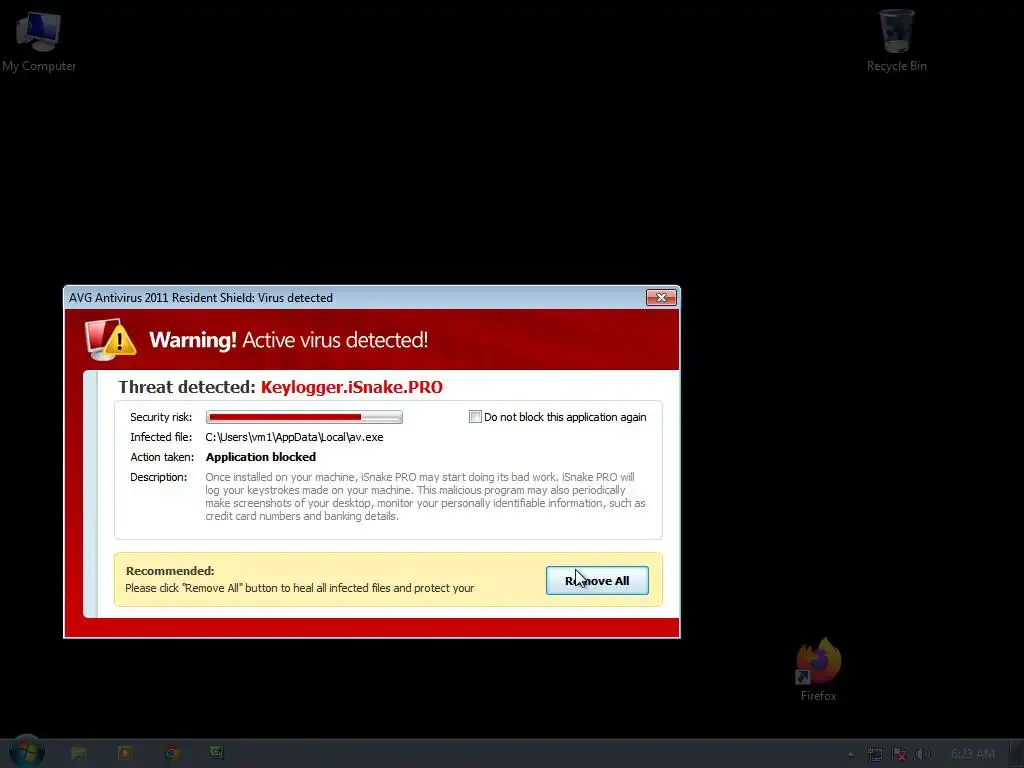
Task: Click the network tray icon
Action: click(x=874, y=754)
